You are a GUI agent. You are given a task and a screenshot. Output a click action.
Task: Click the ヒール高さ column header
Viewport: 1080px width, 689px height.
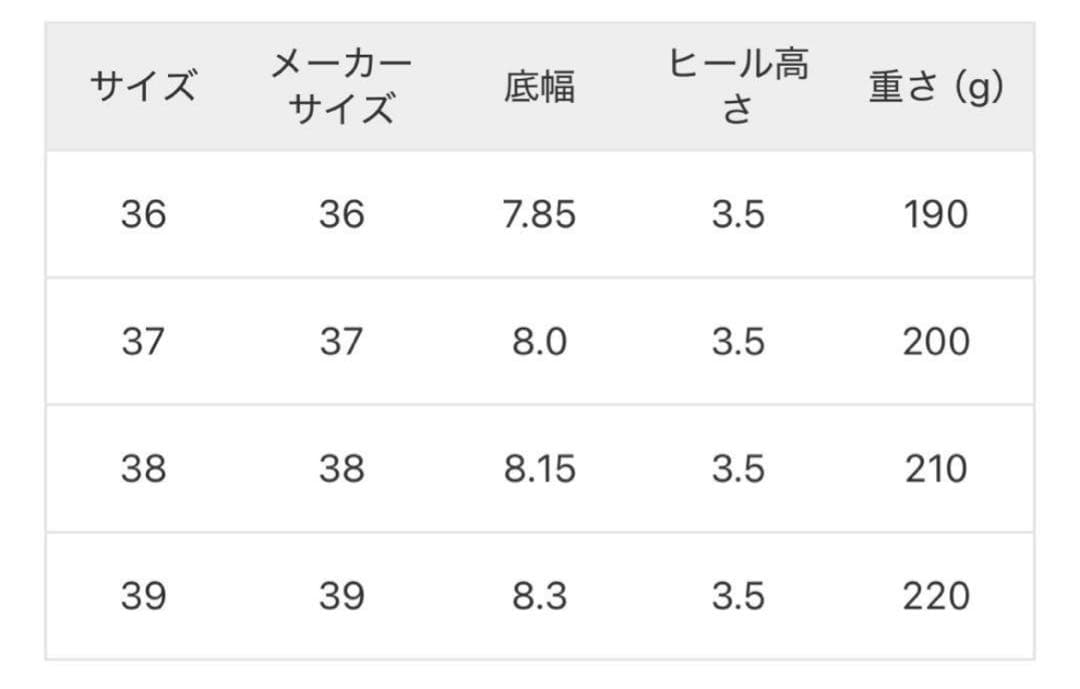pos(738,87)
